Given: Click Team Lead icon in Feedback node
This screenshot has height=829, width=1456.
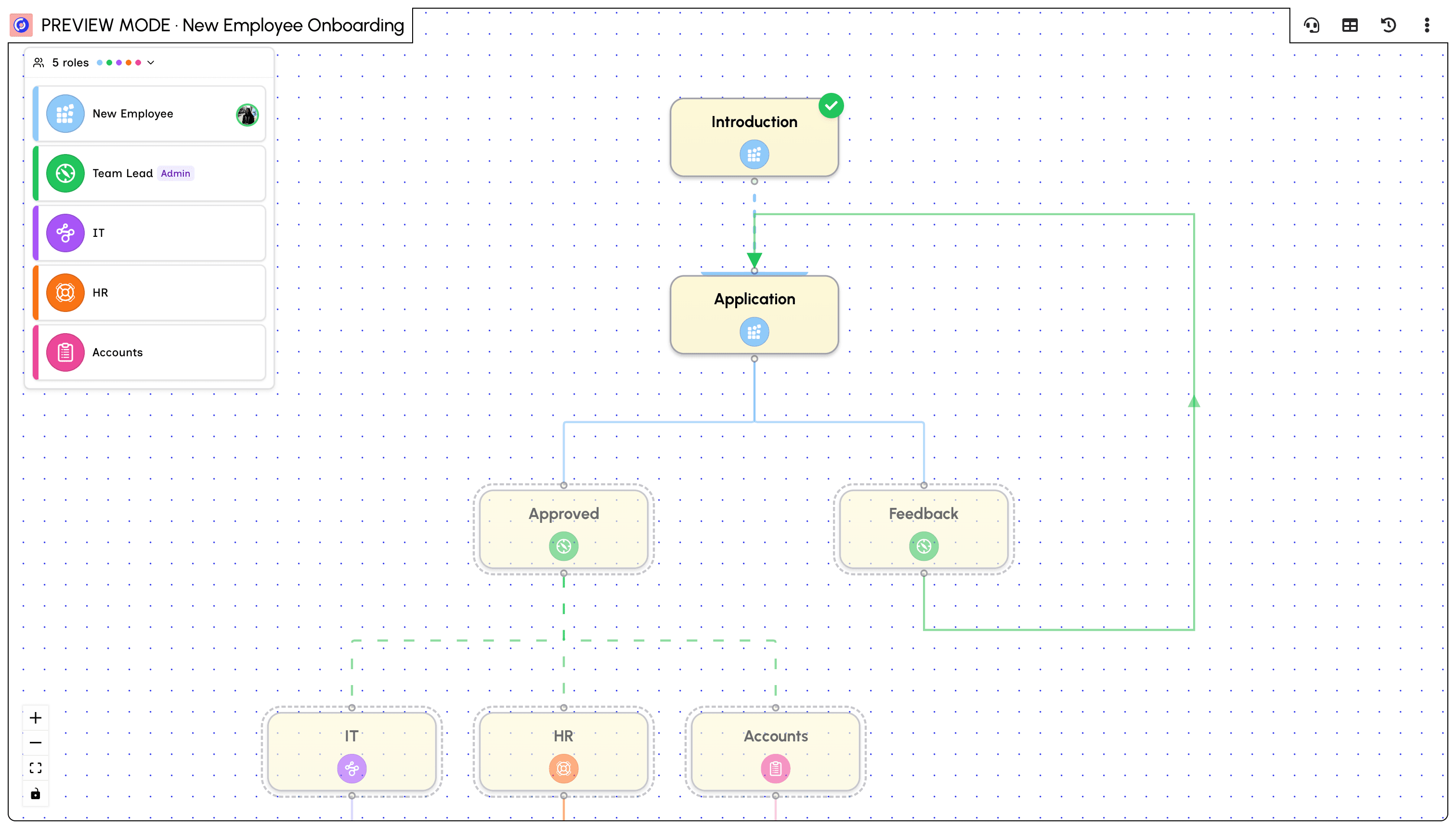Looking at the screenshot, I should 923,546.
